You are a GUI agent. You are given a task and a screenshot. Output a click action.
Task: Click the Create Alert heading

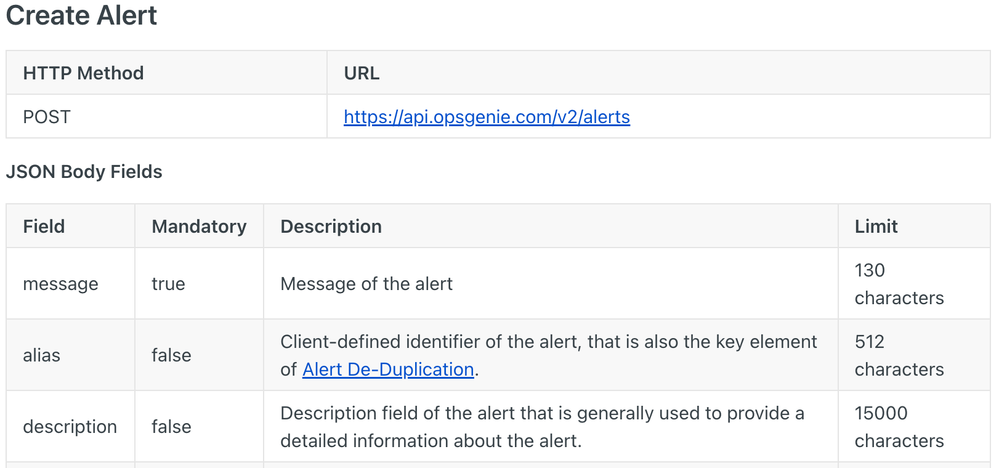[x=81, y=16]
